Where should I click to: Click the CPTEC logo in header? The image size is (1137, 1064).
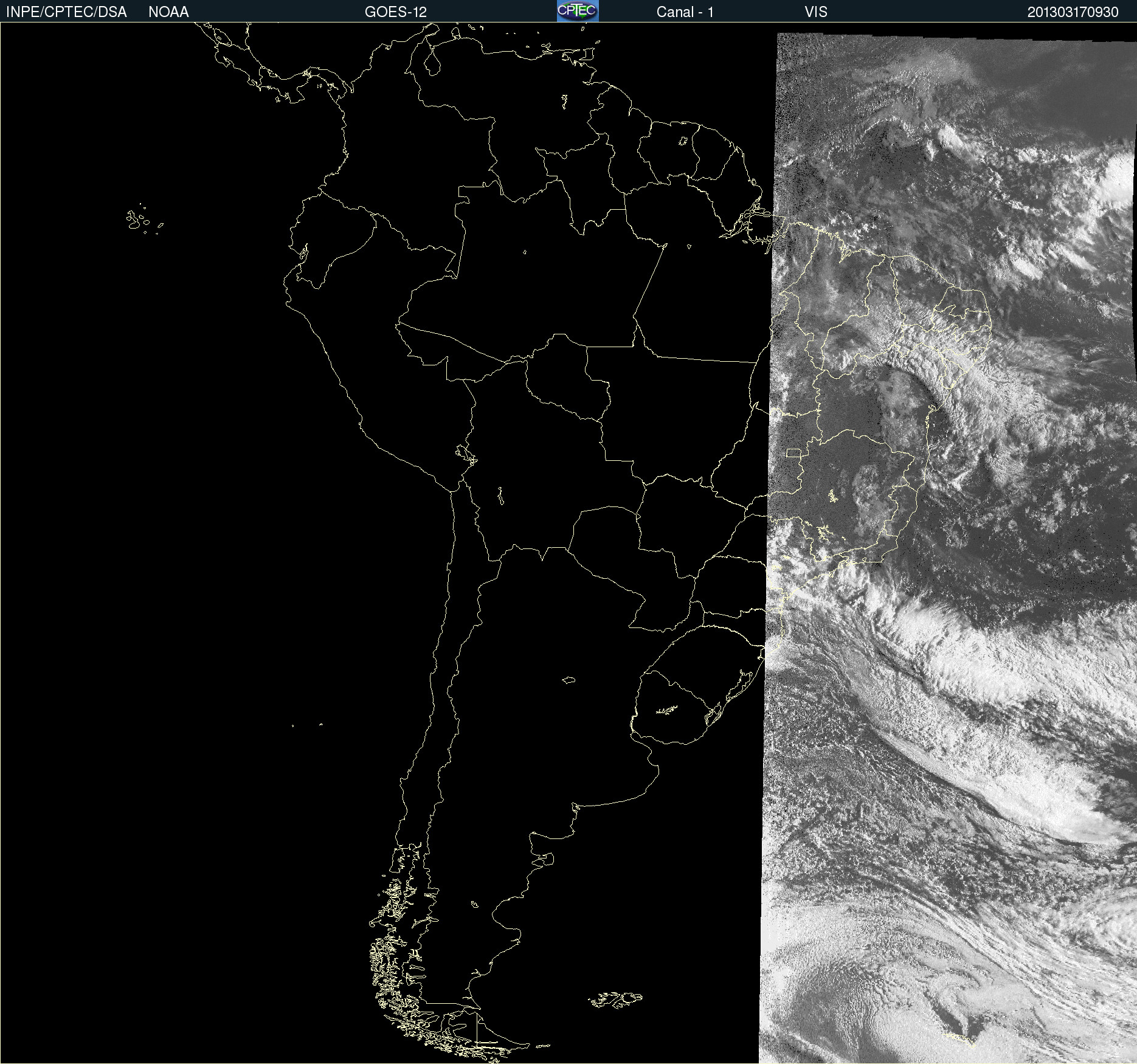[x=578, y=11]
